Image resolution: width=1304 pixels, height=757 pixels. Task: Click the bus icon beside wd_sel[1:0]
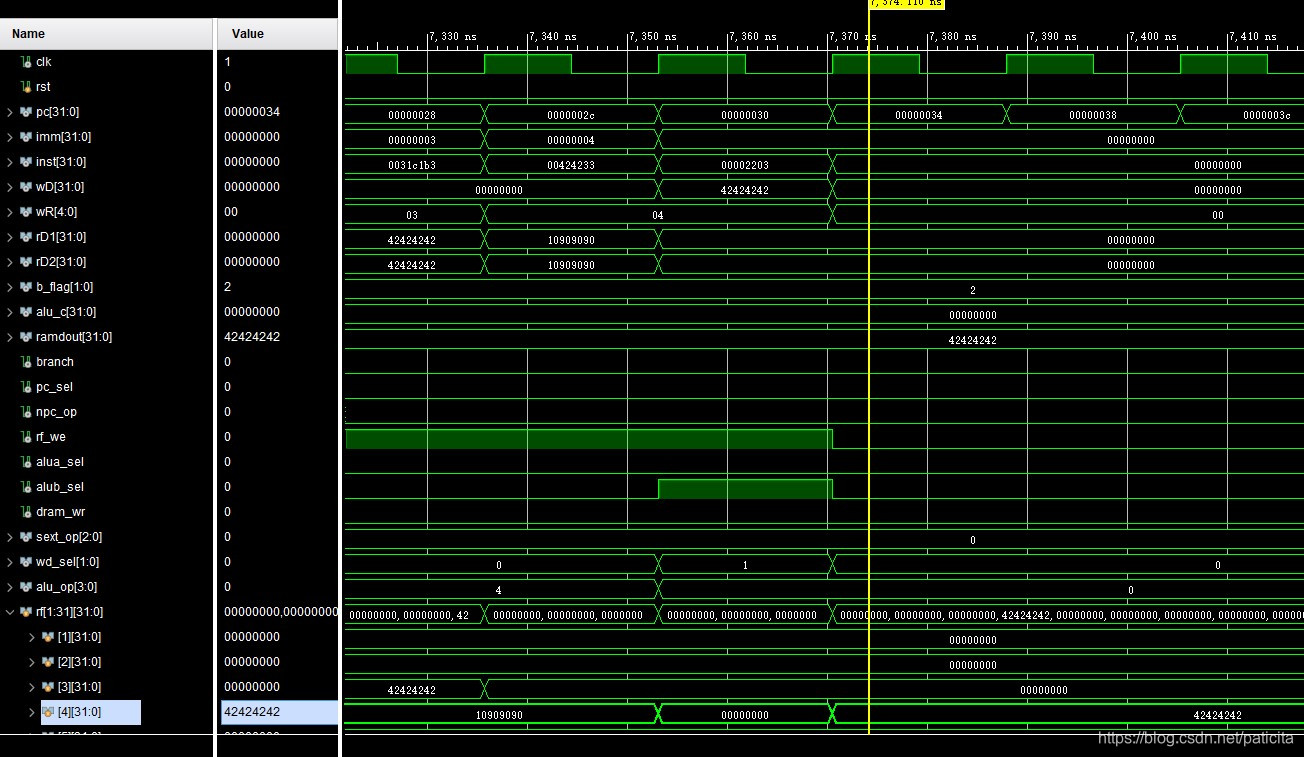(26, 562)
